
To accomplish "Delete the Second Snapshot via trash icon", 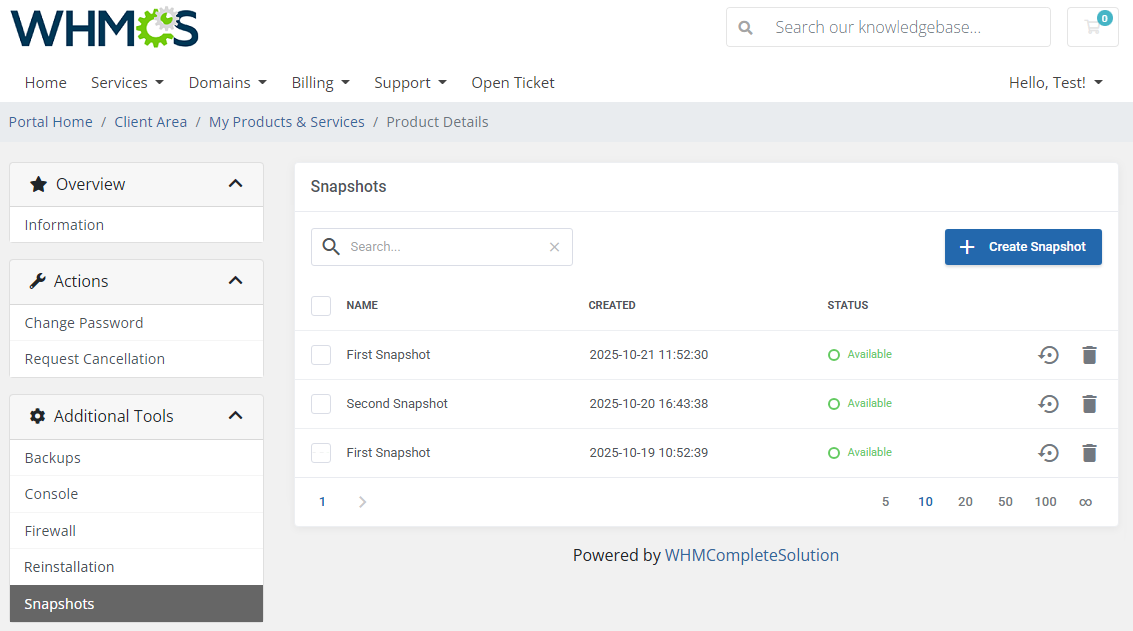I will tap(1089, 404).
